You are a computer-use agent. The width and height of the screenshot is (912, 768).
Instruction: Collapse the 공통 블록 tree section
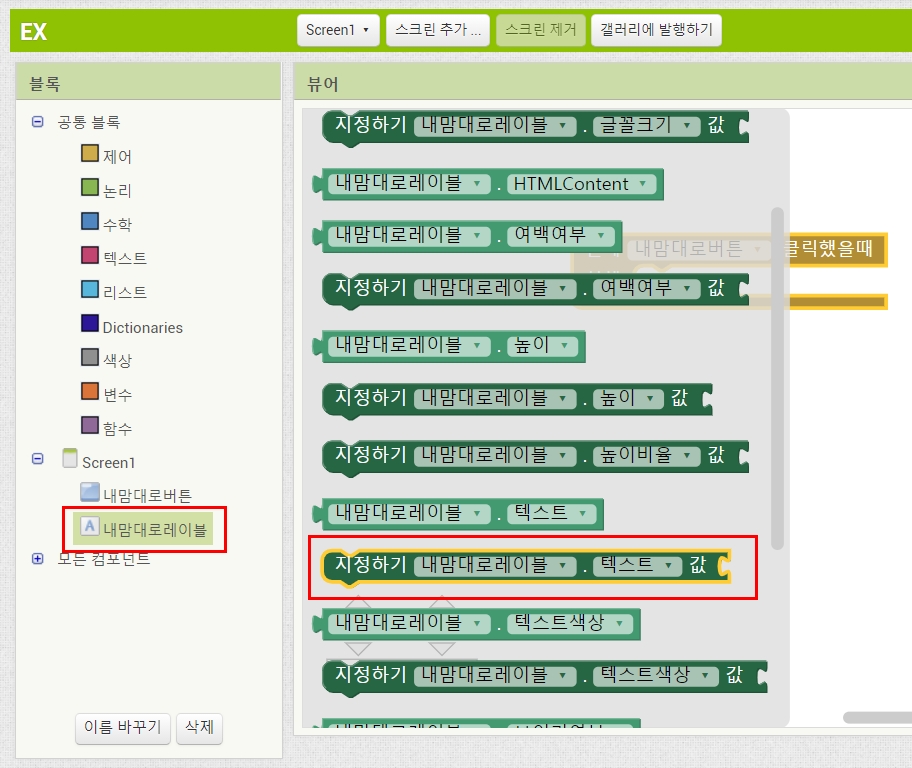(x=37, y=122)
